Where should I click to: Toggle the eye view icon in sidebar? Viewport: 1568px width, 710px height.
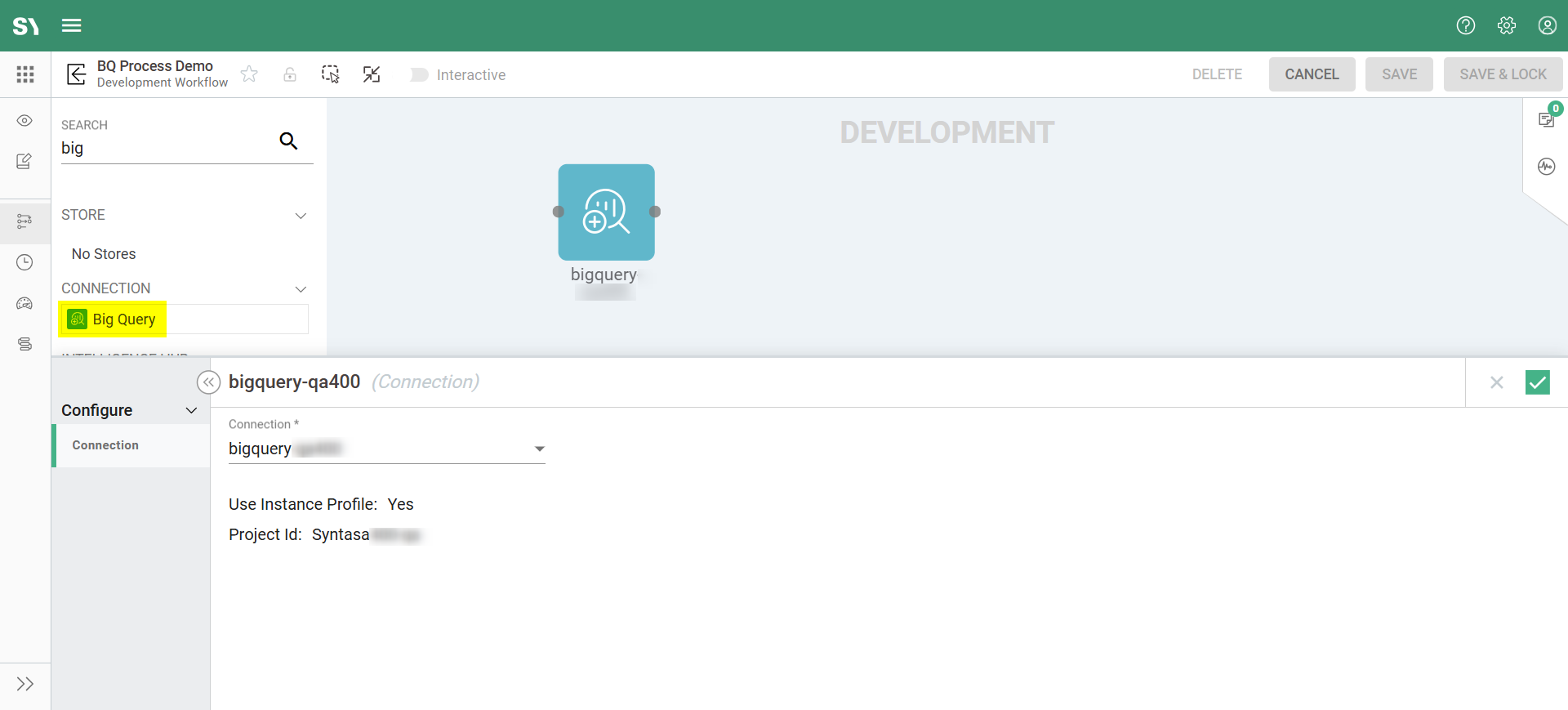click(x=24, y=121)
